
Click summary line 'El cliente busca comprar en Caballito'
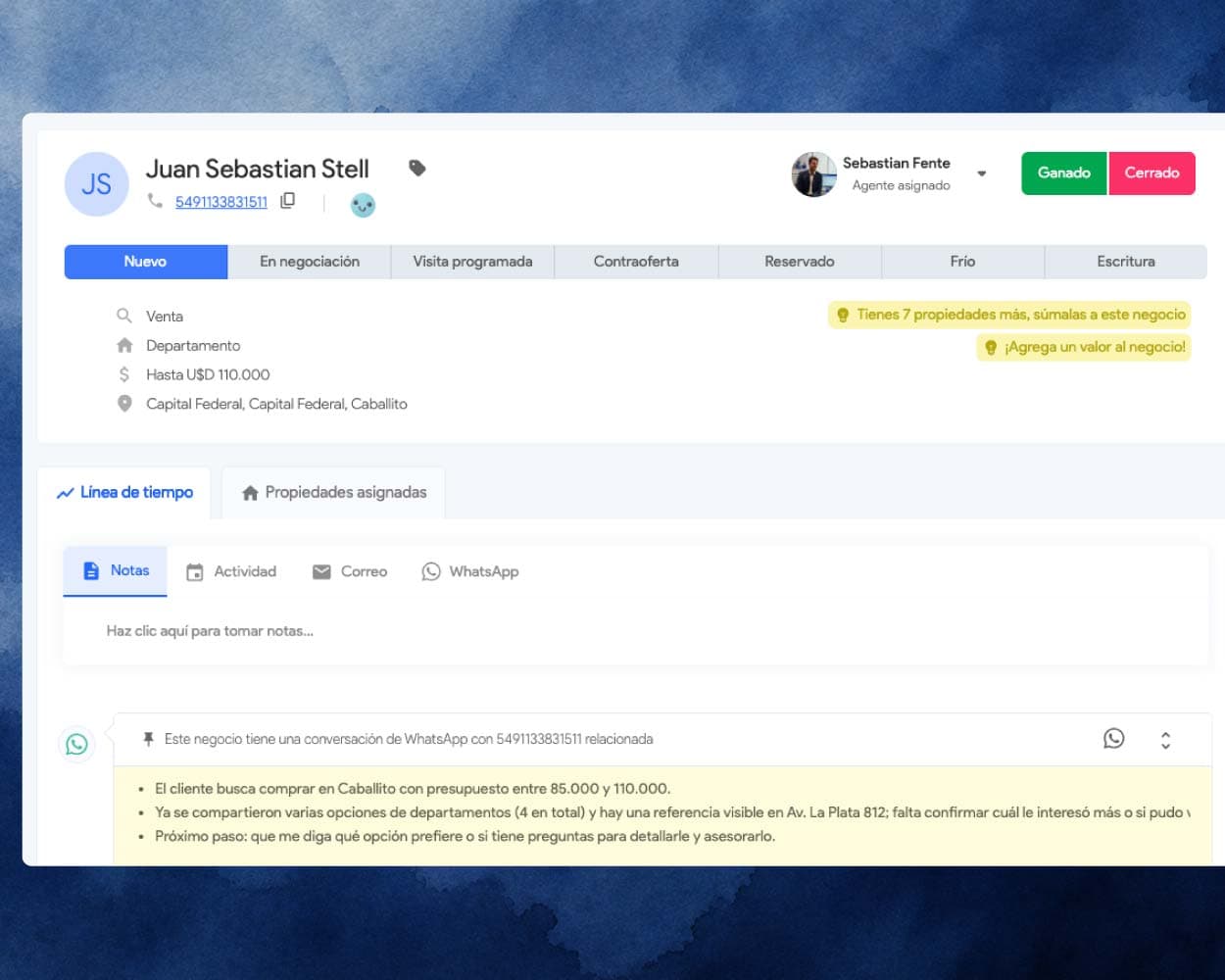click(413, 788)
